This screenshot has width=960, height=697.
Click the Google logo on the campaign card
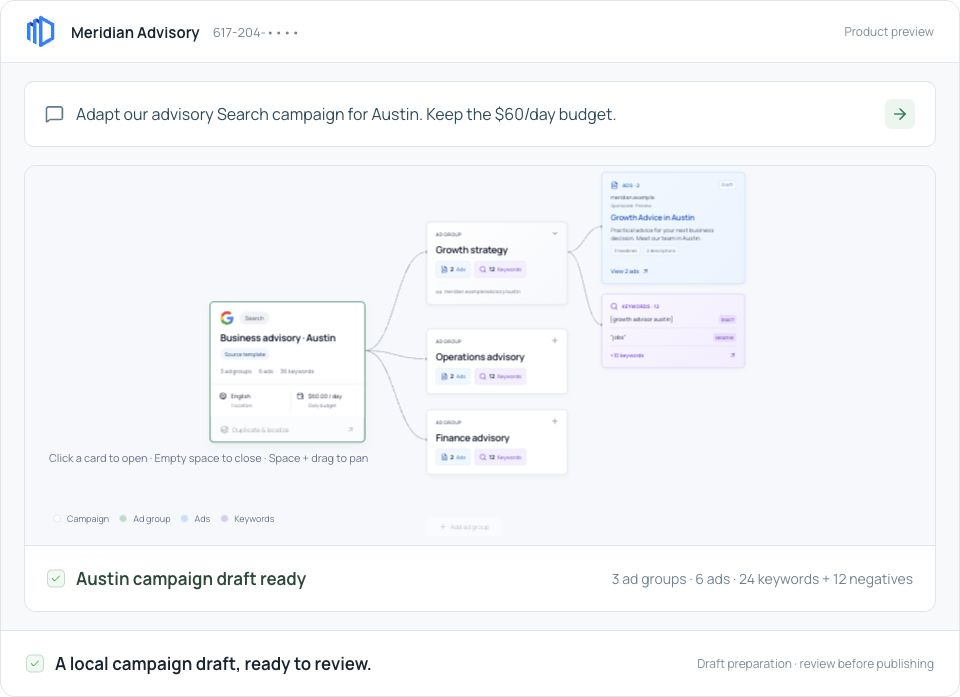click(x=227, y=318)
